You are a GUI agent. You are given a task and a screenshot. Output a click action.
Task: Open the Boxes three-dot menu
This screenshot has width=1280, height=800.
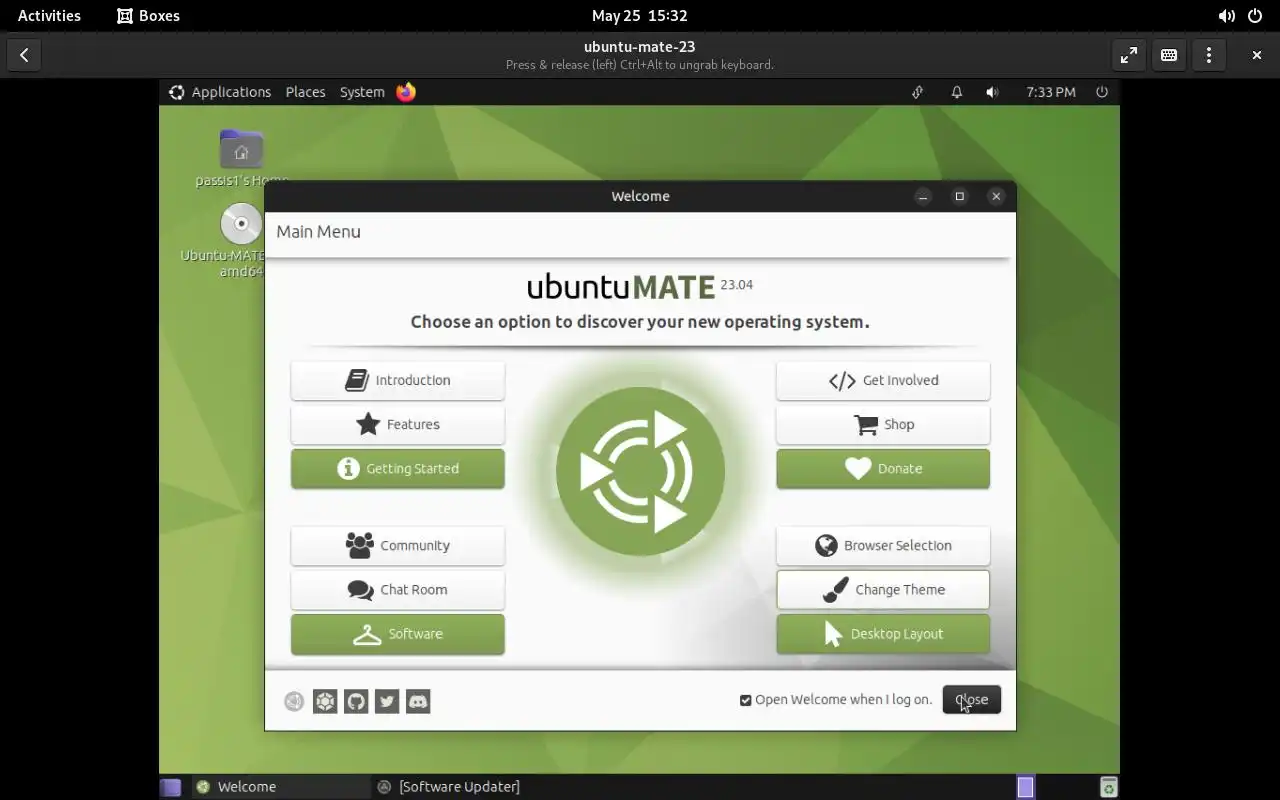tap(1209, 55)
